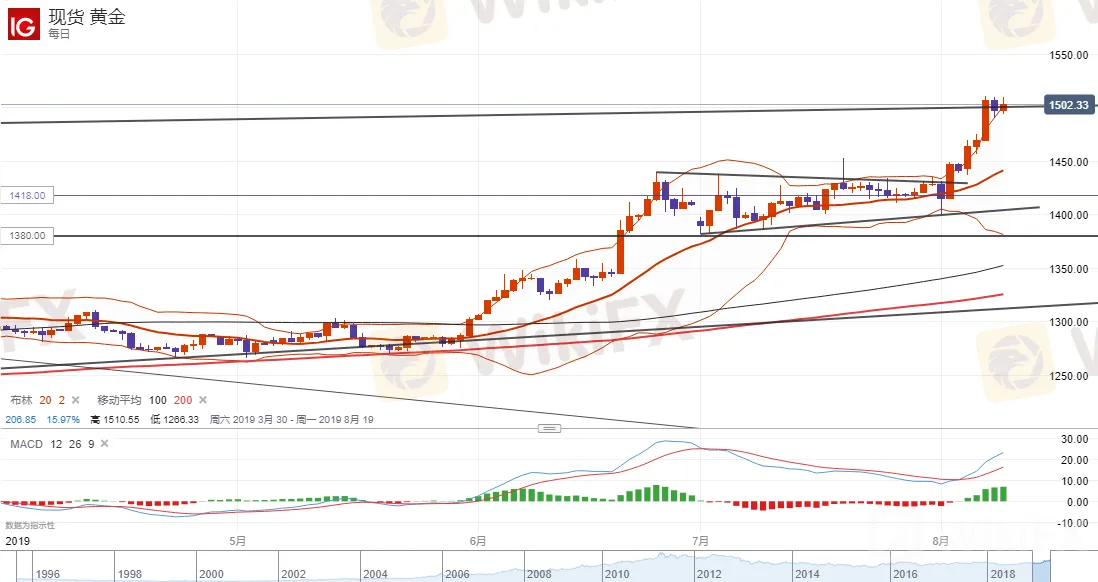Jump to 2018 in the overview timeline
1098x582 pixels.
1003,574
